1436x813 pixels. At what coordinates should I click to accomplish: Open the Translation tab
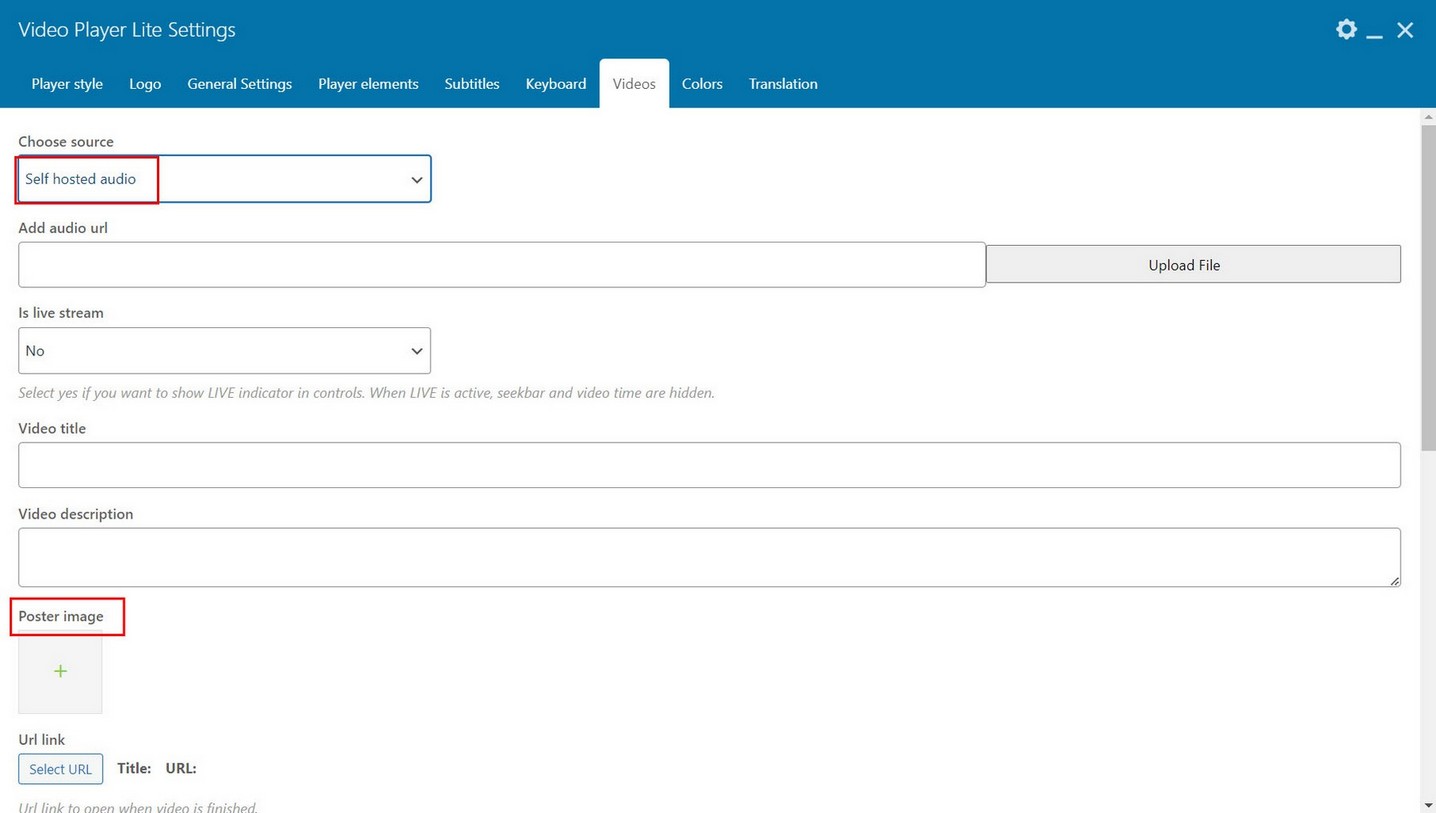click(x=783, y=84)
